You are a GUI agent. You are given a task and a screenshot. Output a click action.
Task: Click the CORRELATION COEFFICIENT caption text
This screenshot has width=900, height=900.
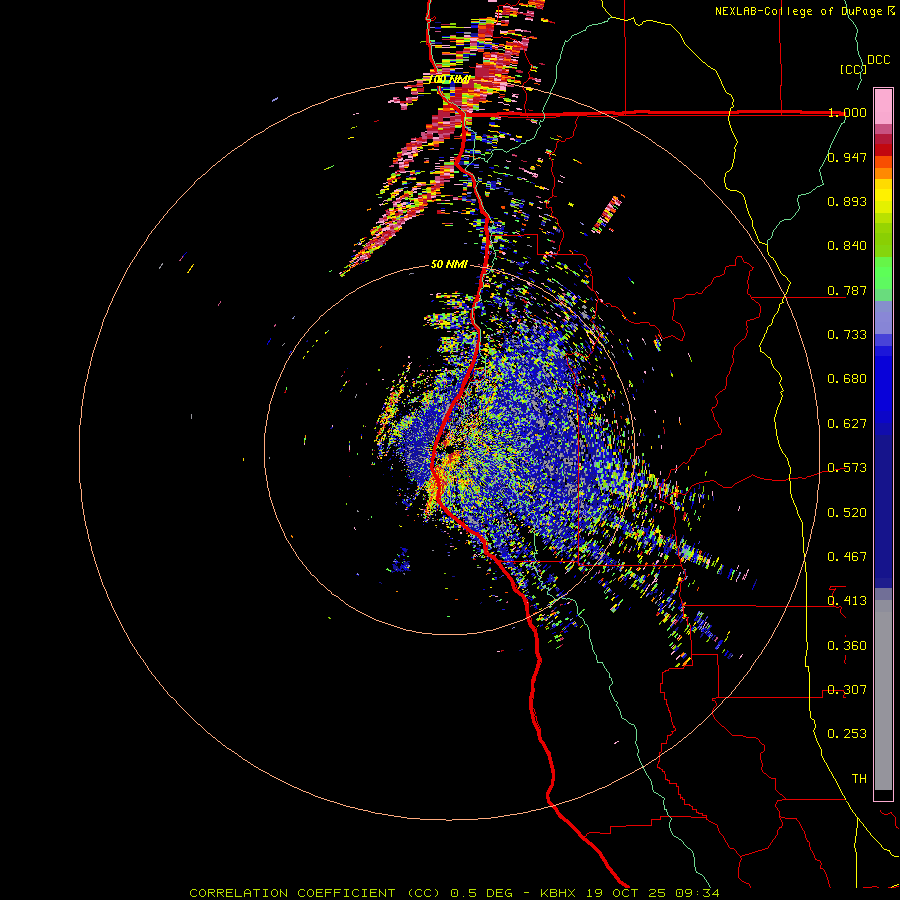coord(292,893)
